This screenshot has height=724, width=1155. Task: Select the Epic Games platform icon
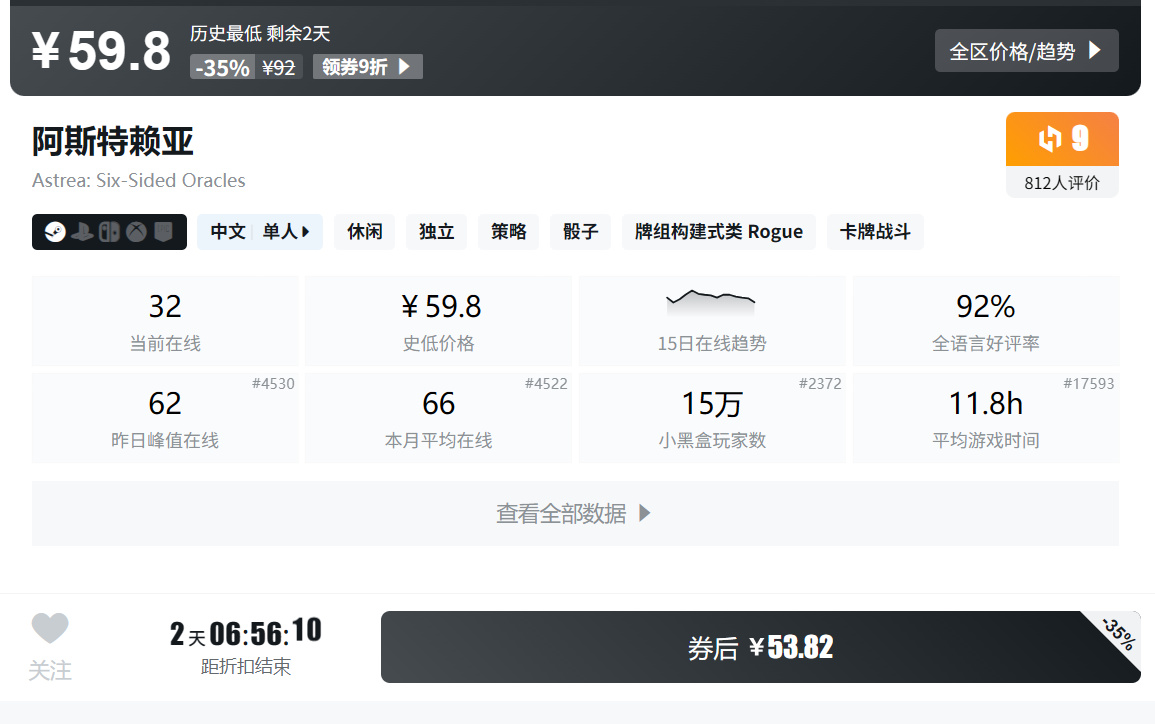164,232
